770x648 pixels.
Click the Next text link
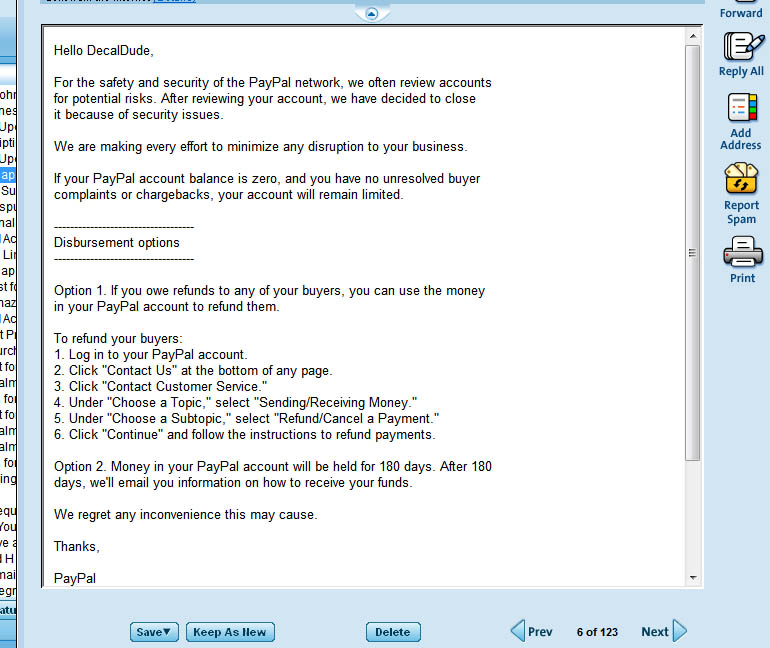point(655,632)
